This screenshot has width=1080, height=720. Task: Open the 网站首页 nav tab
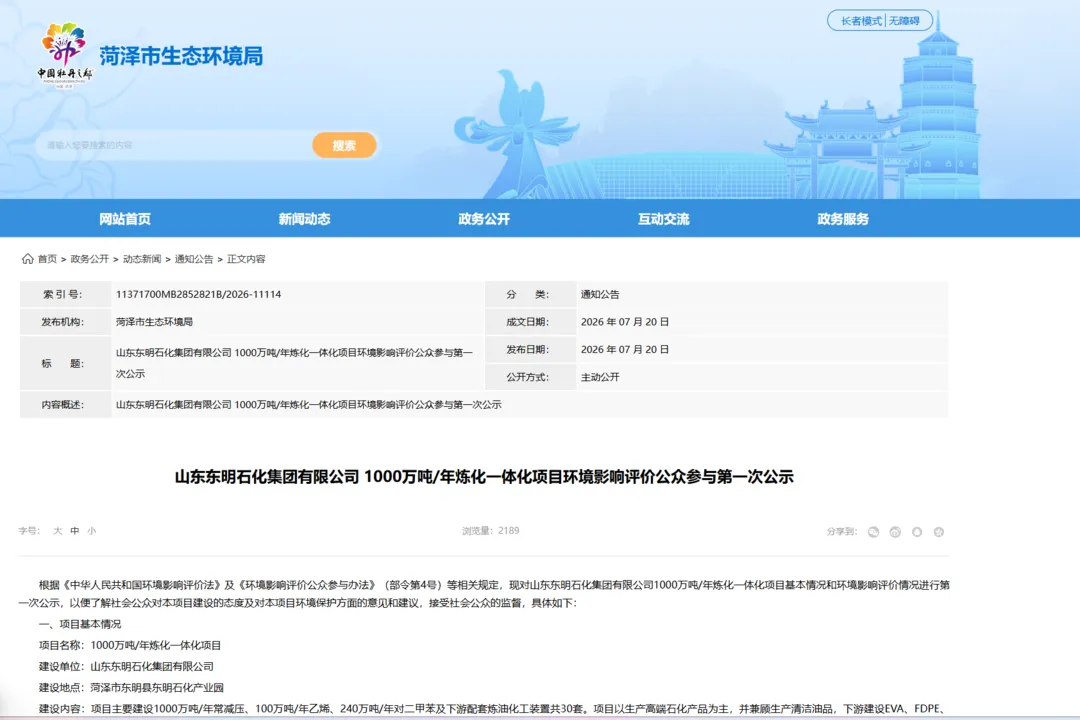tap(125, 218)
